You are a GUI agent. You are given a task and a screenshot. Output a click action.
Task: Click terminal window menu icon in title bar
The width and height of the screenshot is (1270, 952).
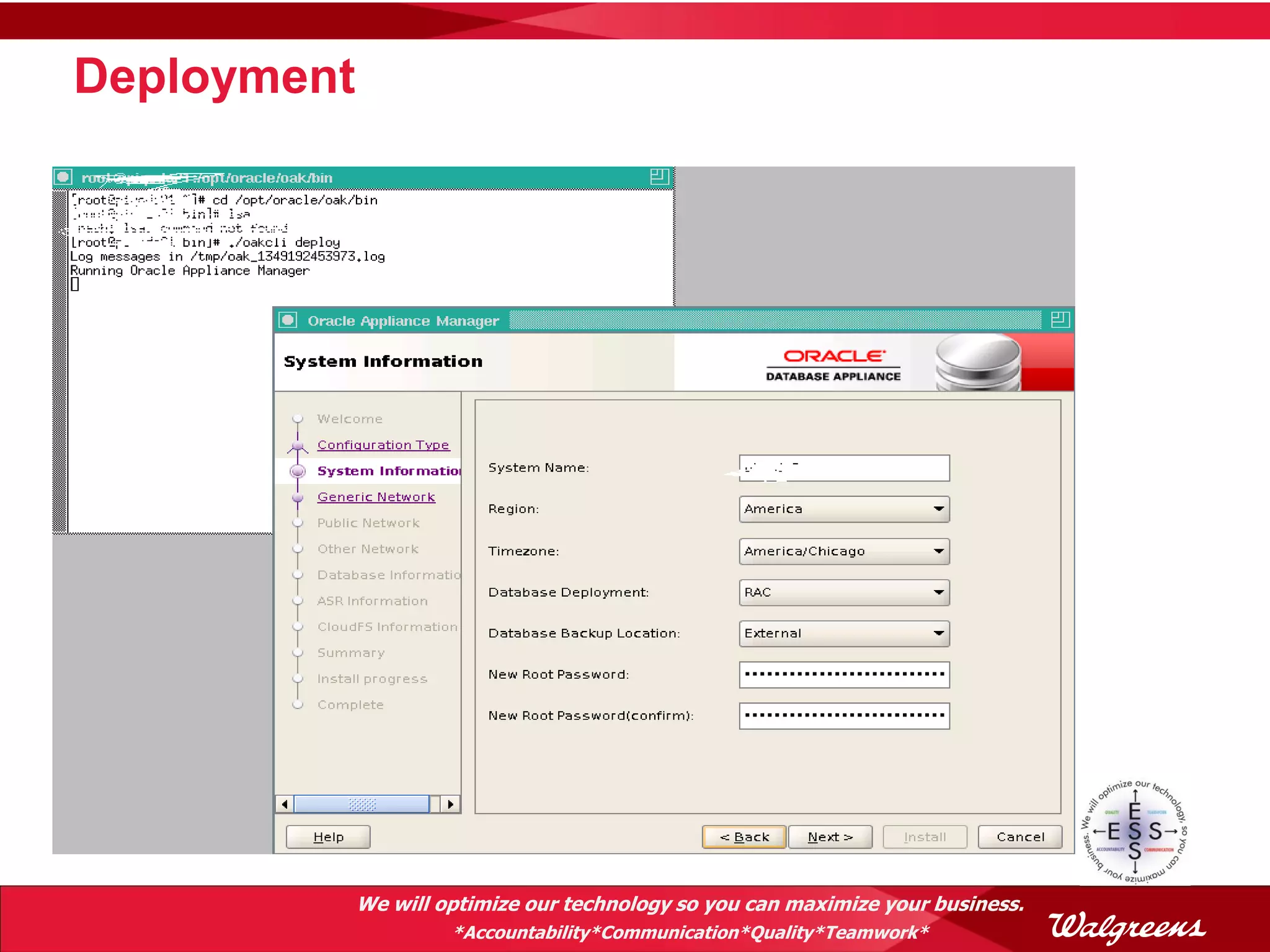pyautogui.click(x=63, y=177)
